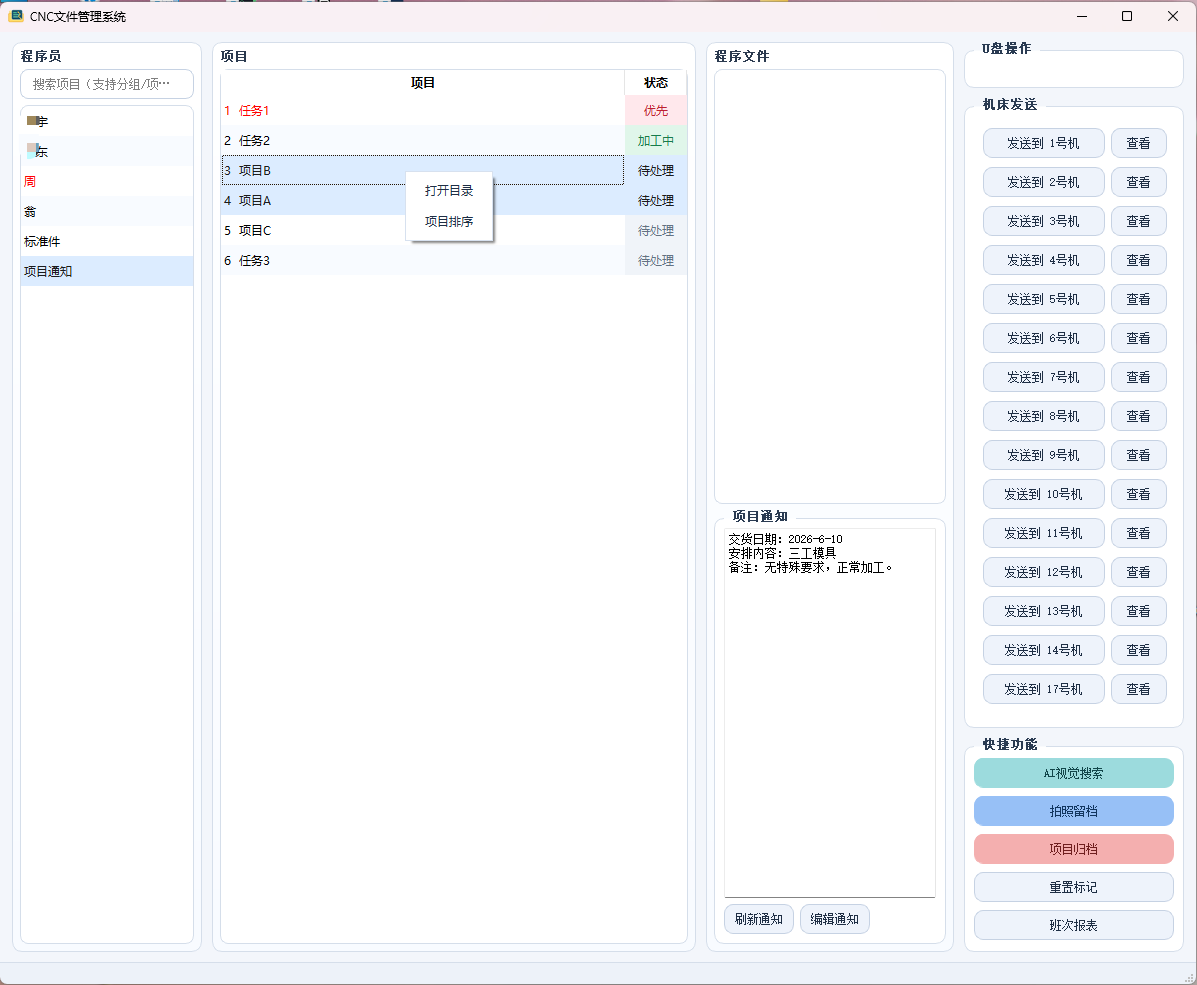Send file to machine 1 (发送到 1号机)

[1044, 144]
